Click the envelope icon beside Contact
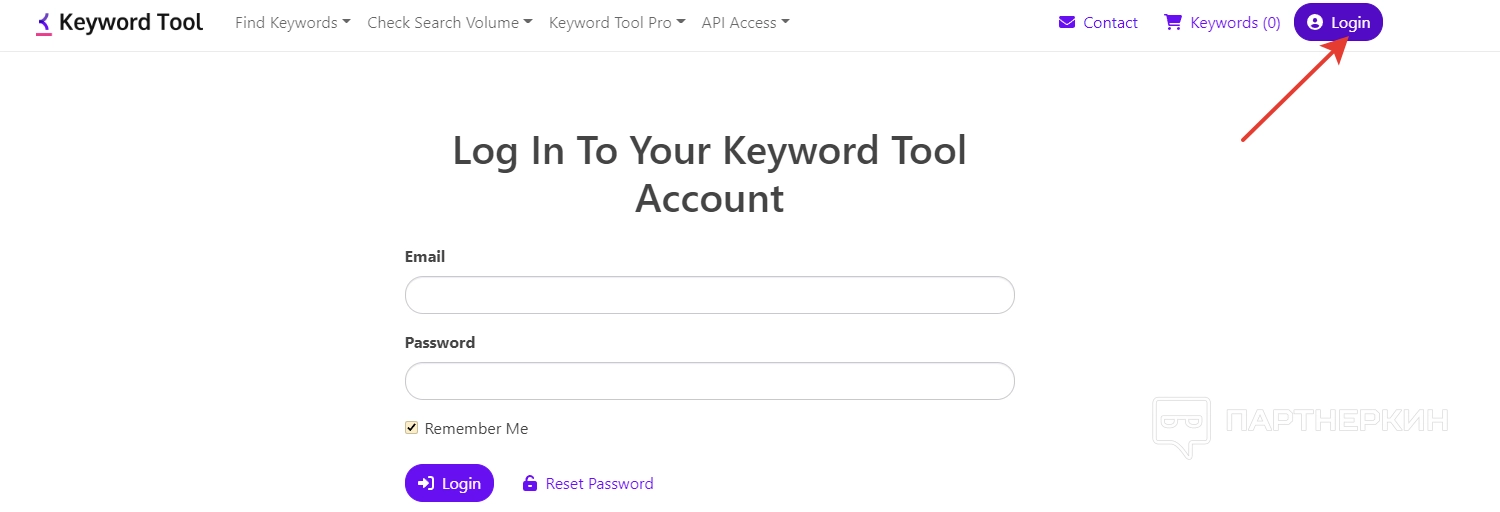 pos(1067,22)
